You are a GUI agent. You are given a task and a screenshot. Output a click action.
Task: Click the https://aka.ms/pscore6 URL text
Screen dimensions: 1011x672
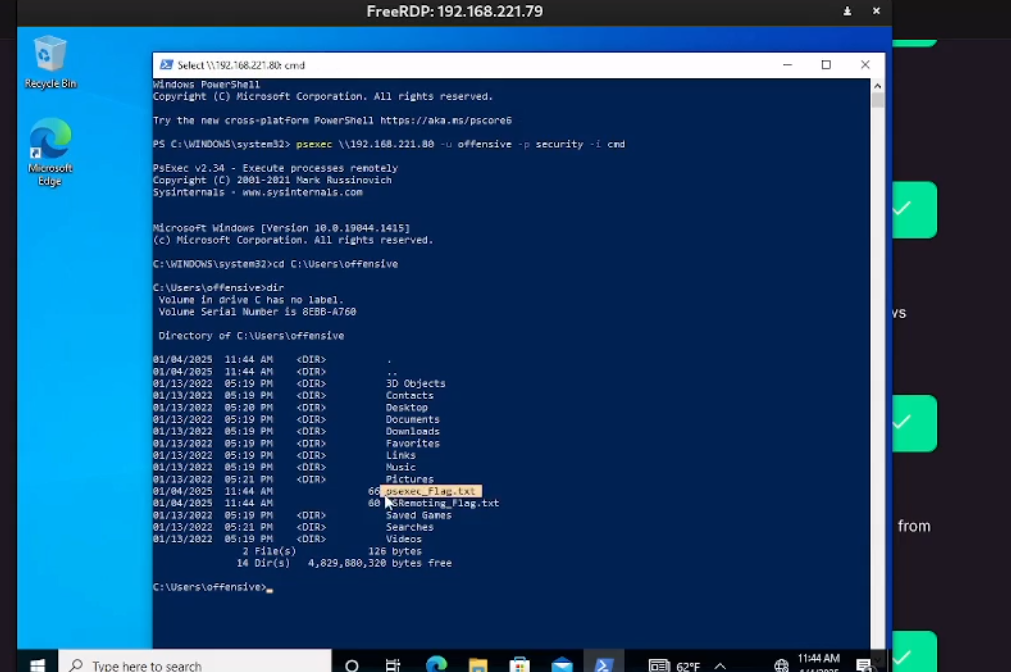coord(446,120)
